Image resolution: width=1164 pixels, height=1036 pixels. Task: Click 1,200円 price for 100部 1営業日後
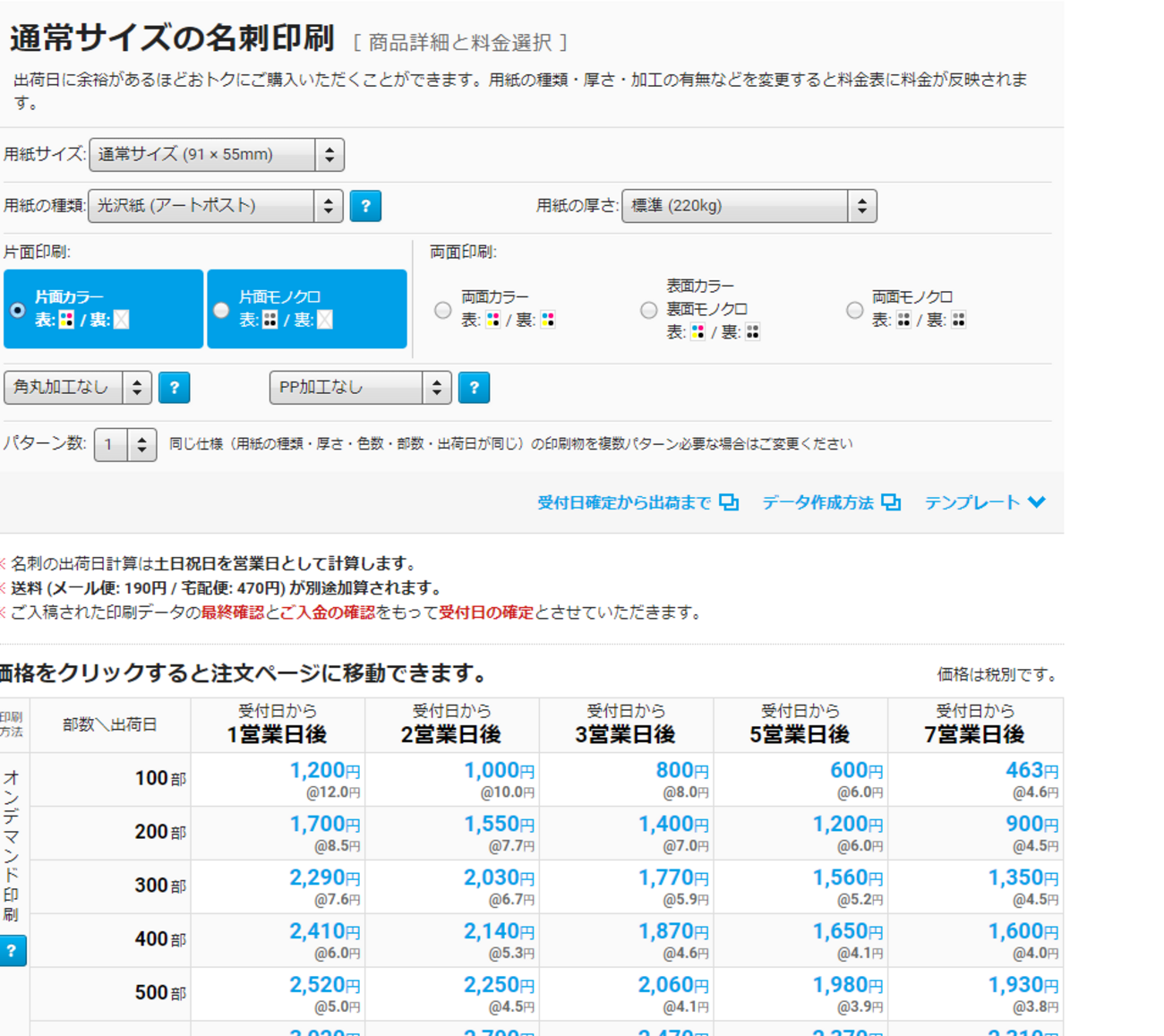[x=324, y=771]
